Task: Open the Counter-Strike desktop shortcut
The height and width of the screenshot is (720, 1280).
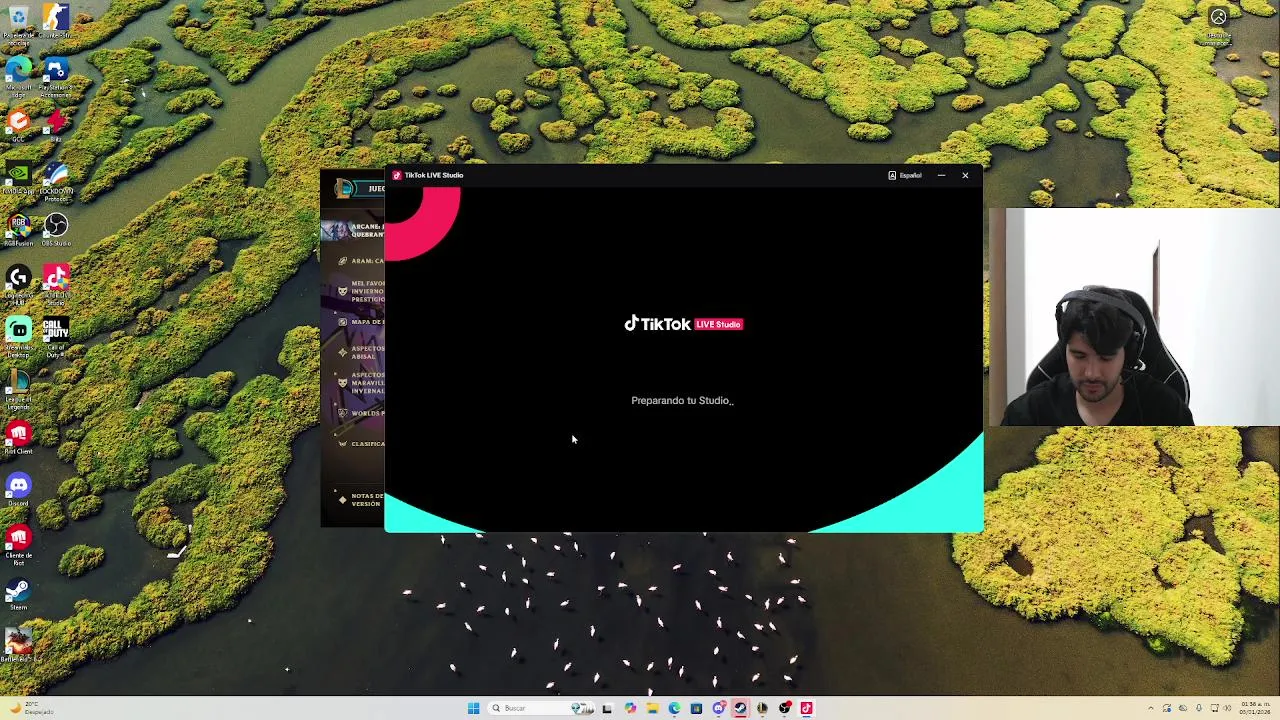Action: [56, 22]
